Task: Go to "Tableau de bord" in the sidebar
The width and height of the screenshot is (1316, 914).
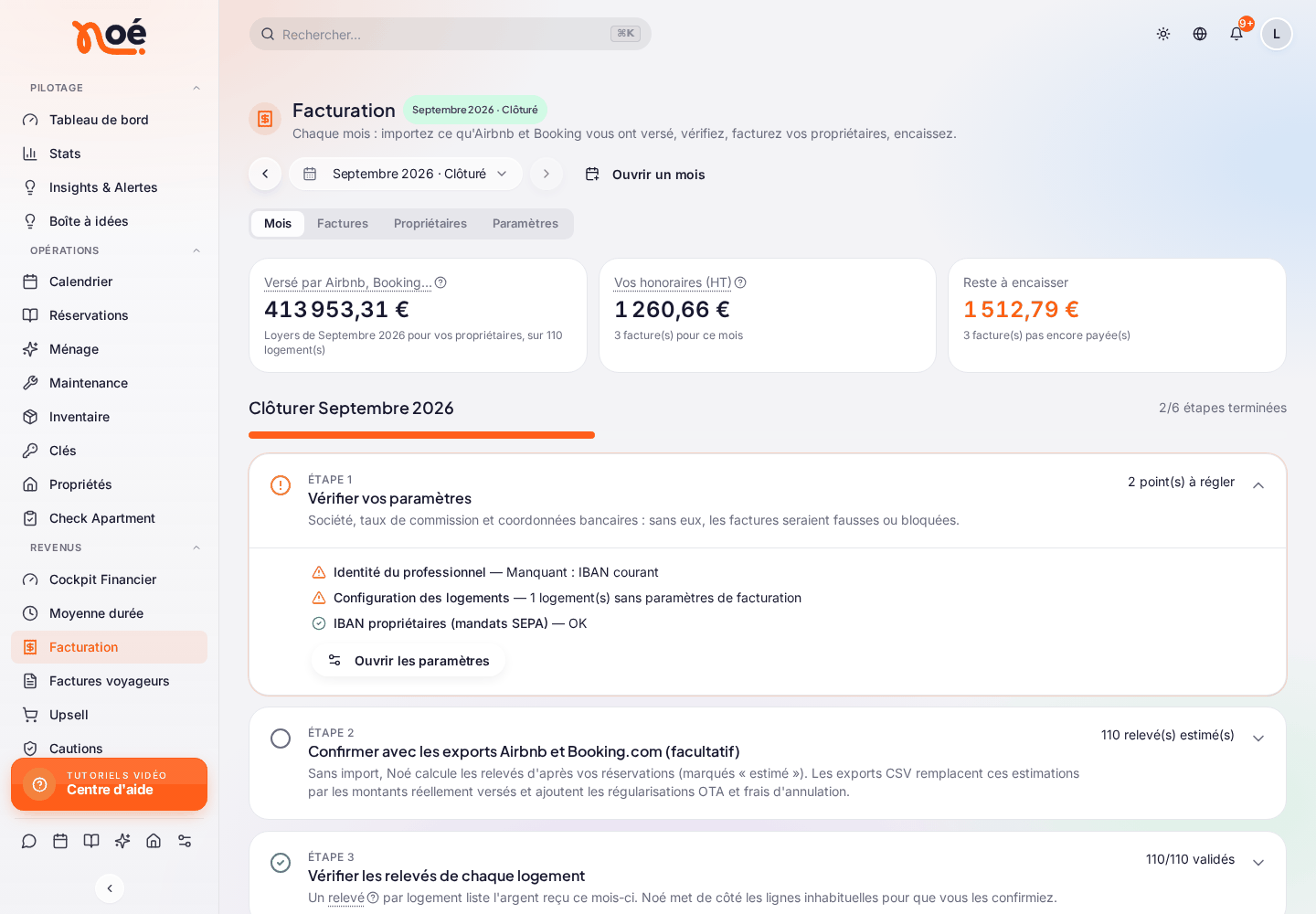Action: click(109, 120)
